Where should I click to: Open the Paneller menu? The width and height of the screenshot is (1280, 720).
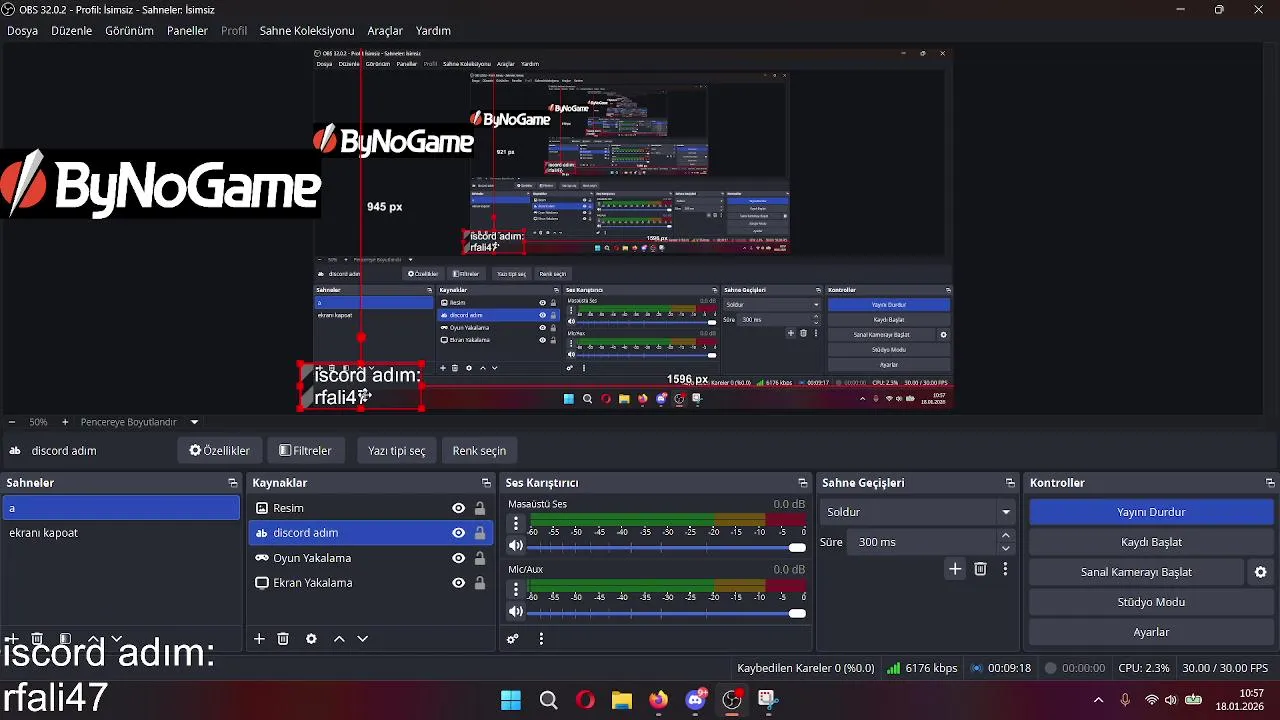tap(187, 31)
